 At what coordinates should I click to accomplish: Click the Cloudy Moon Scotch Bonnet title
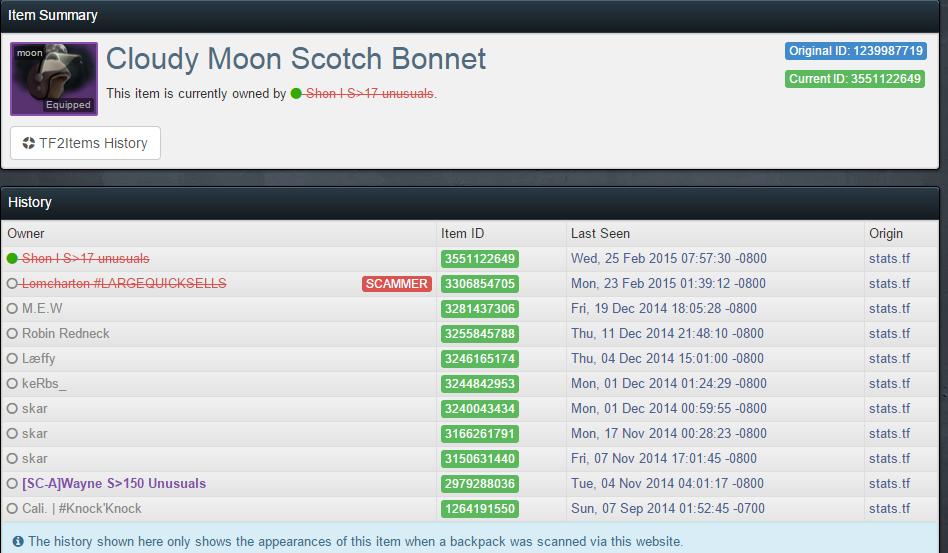296,59
